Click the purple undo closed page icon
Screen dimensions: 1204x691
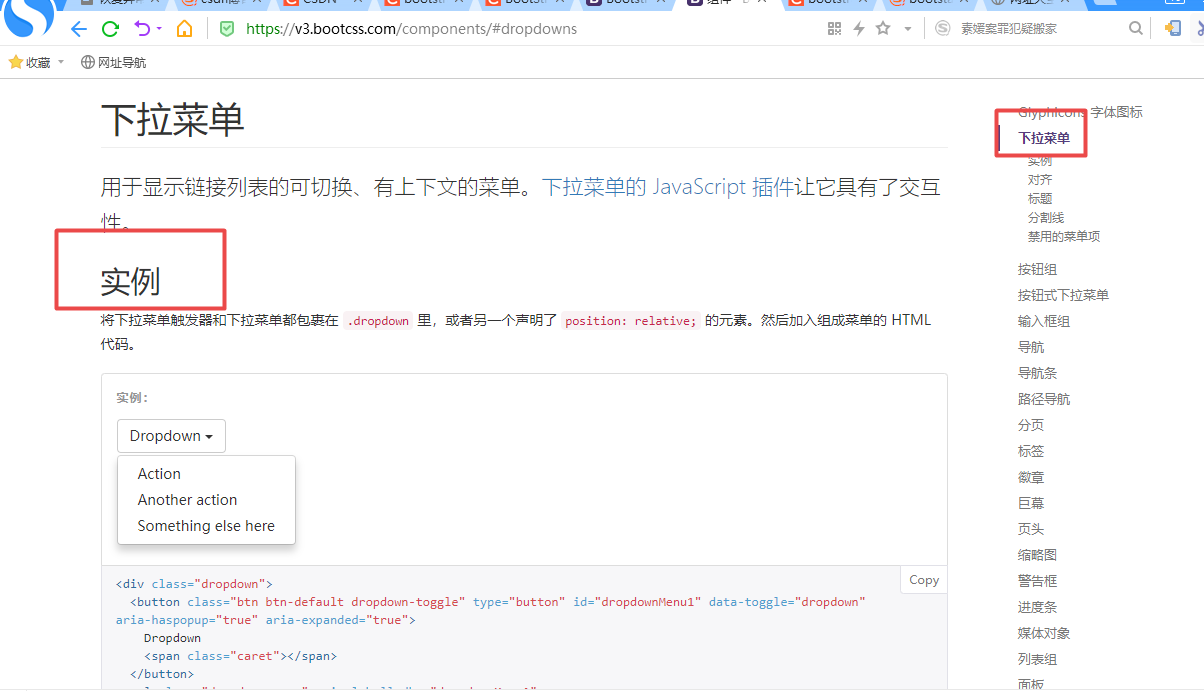coord(142,29)
